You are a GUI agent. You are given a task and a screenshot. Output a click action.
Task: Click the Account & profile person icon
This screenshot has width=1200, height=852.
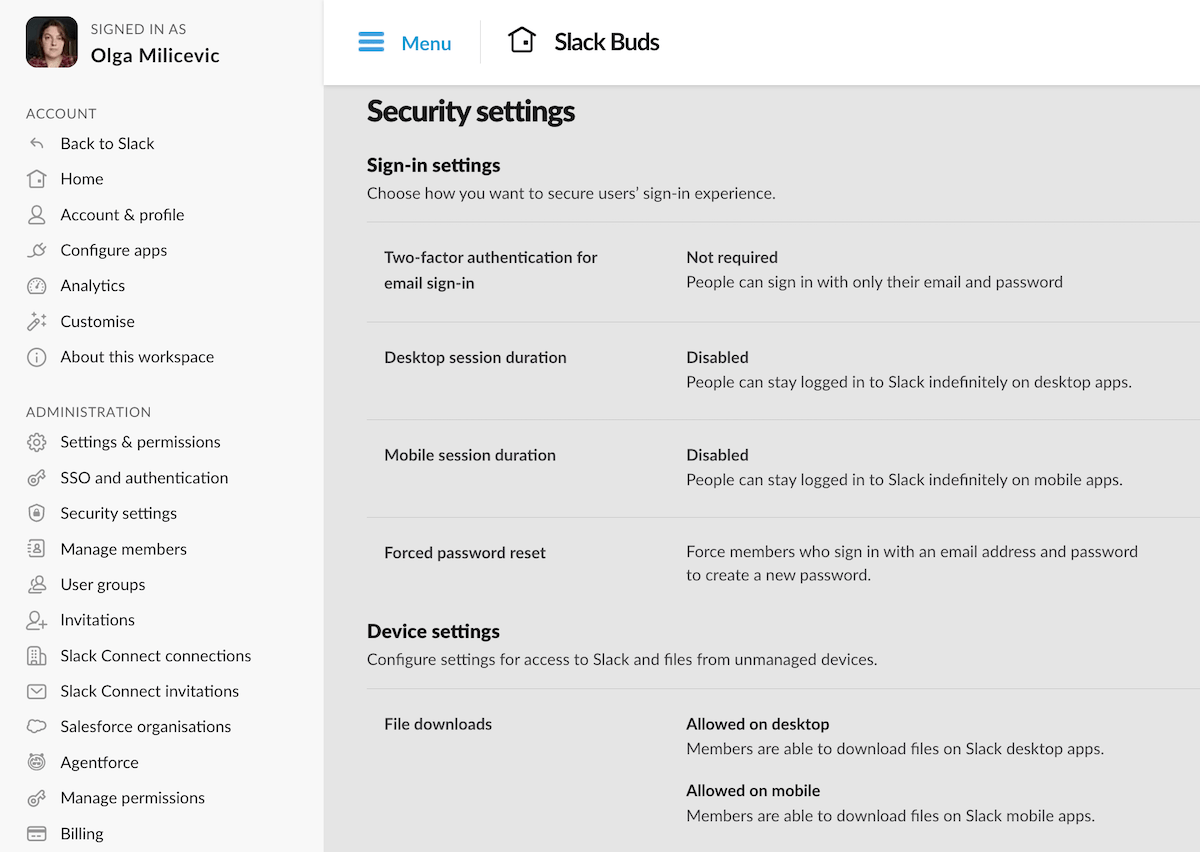(x=37, y=214)
